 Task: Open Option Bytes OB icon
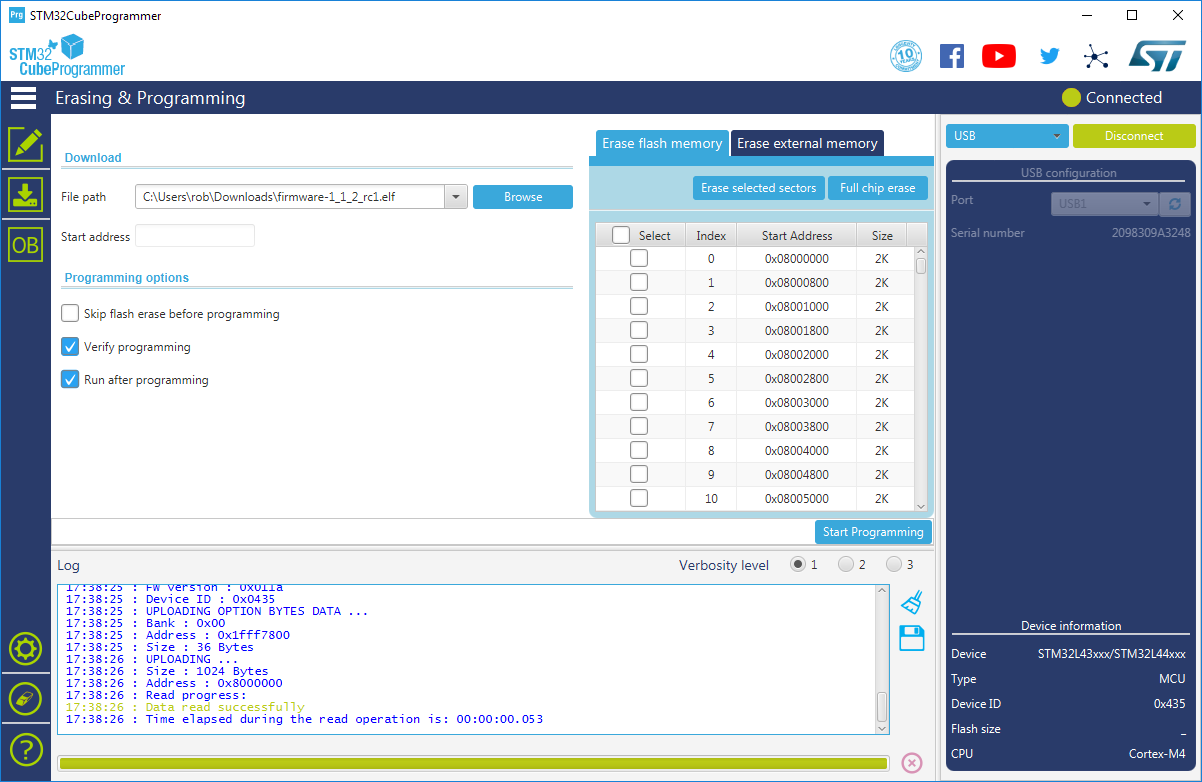[x=25, y=245]
